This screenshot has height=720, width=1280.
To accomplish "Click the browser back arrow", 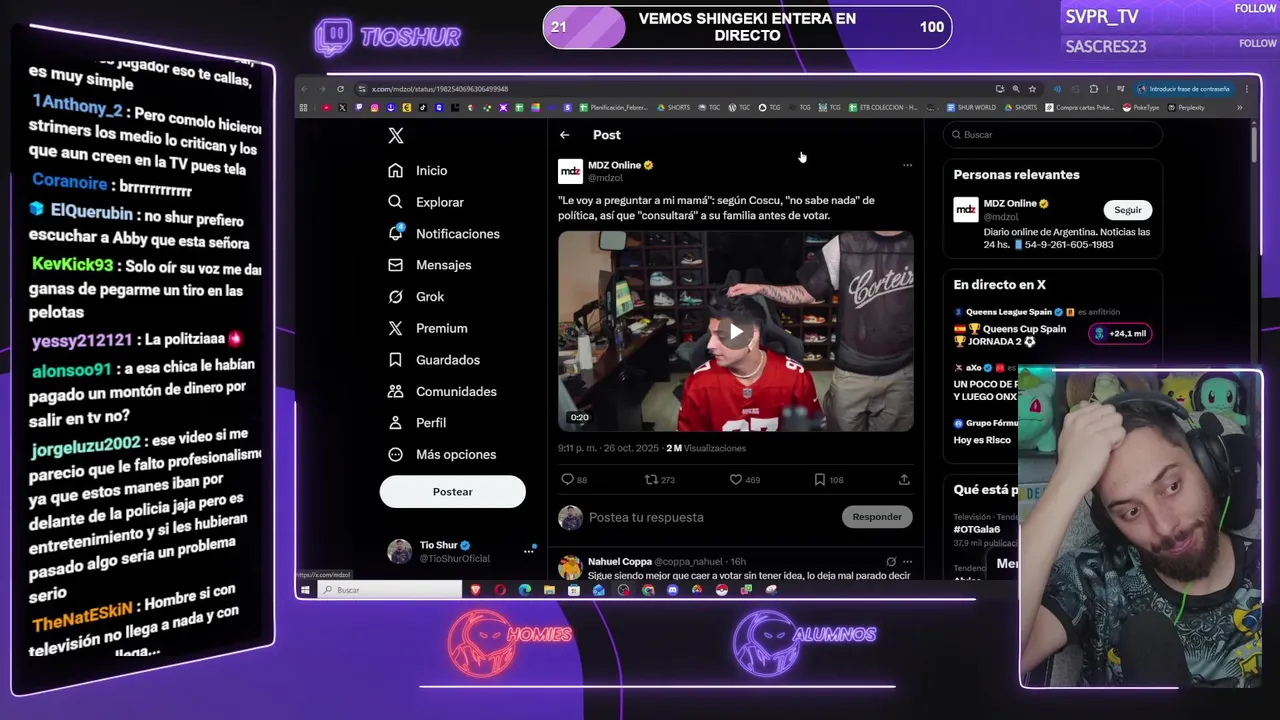I will (304, 89).
